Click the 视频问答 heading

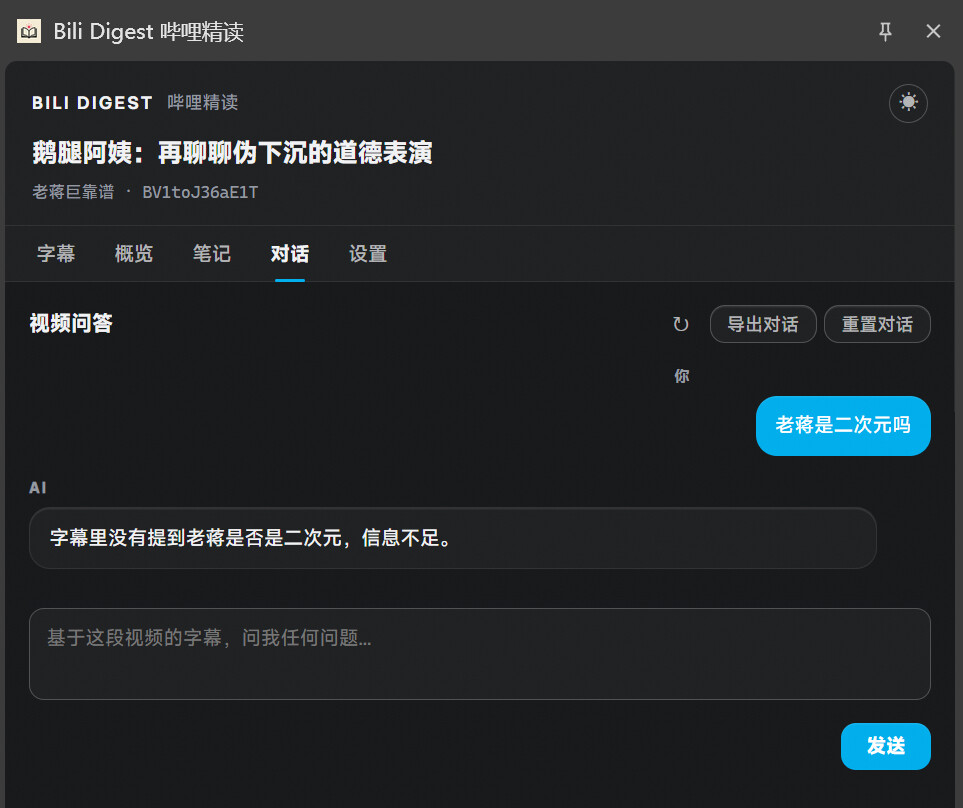71,324
